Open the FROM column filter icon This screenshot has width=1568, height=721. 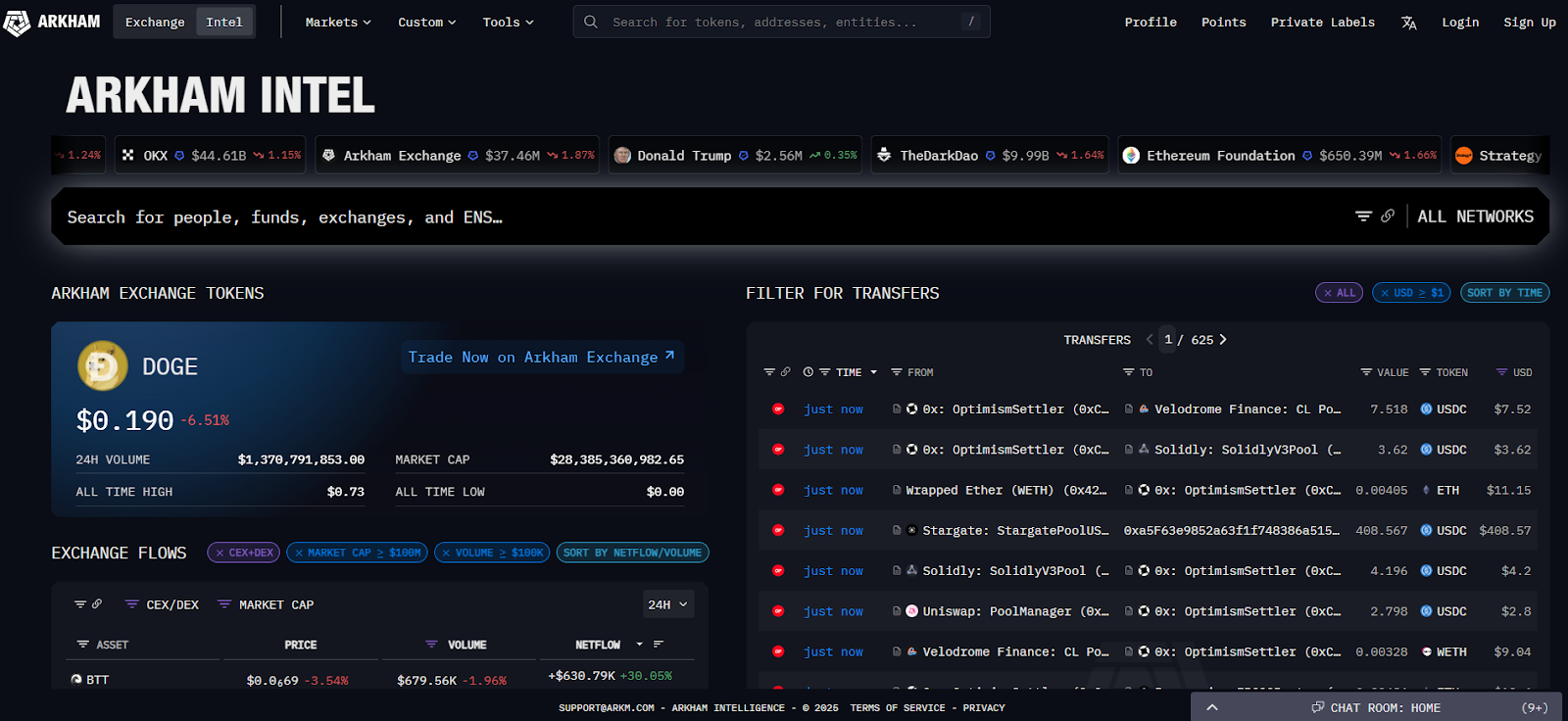click(x=897, y=372)
